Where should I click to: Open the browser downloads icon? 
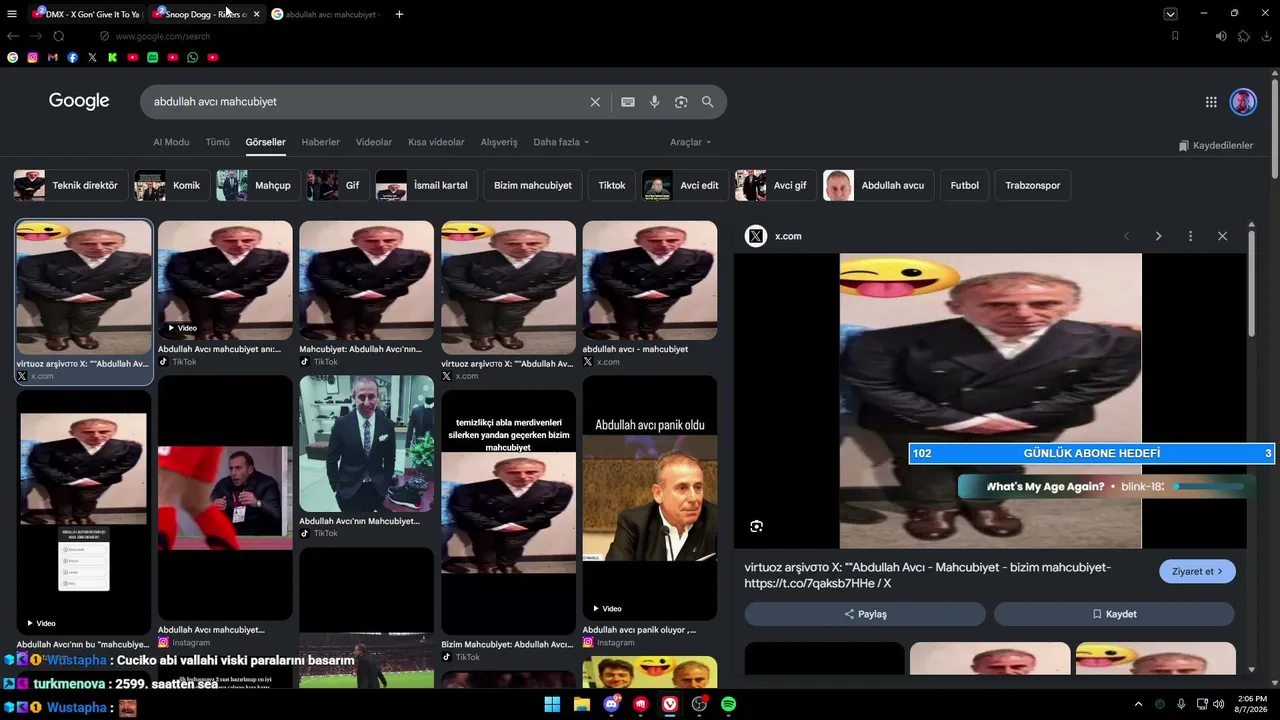1267,36
